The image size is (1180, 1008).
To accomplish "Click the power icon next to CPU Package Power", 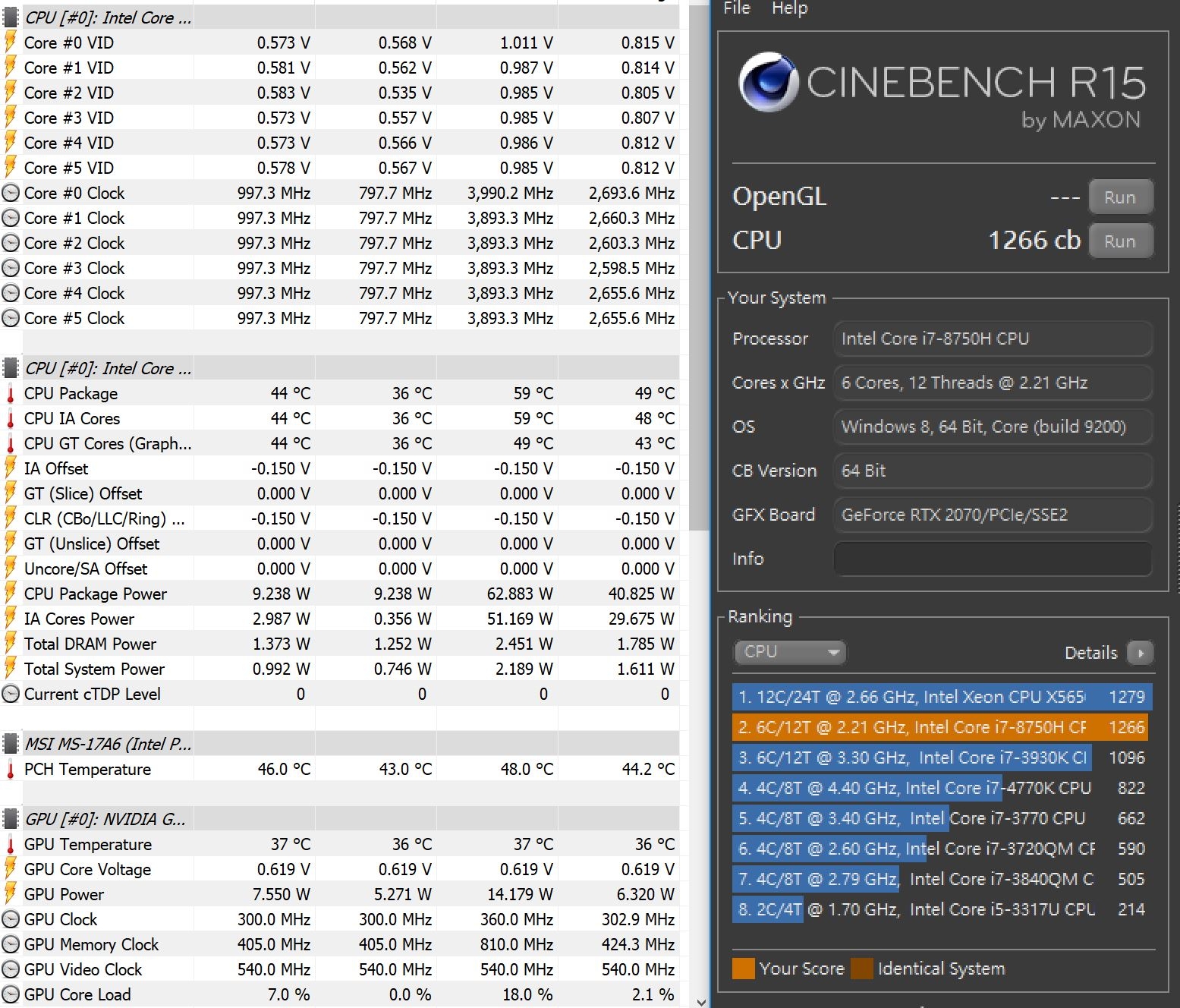I will click(x=11, y=594).
